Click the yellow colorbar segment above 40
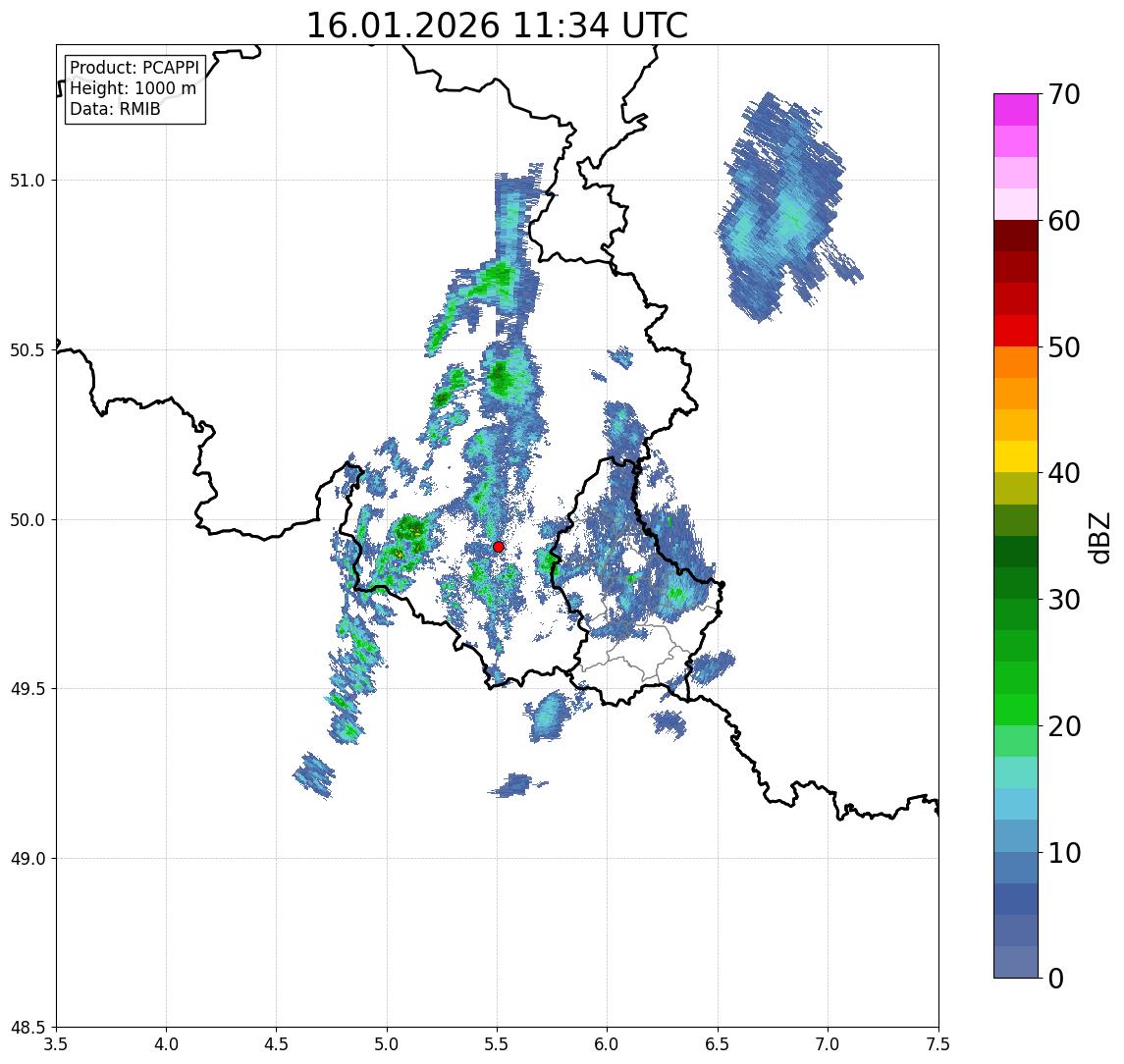The width and height of the screenshot is (1124, 1064). pyautogui.click(x=1016, y=456)
